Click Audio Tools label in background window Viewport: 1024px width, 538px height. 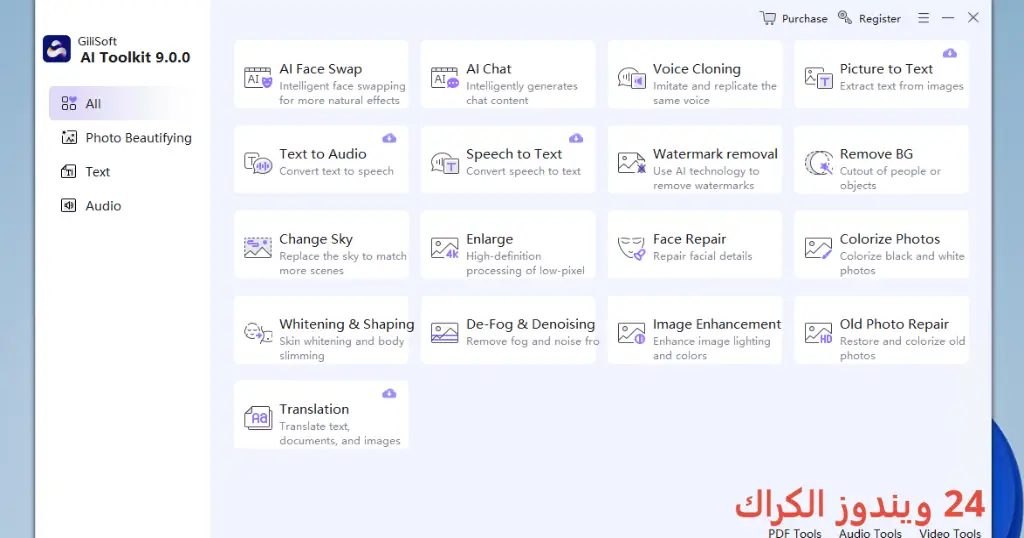pos(871,533)
